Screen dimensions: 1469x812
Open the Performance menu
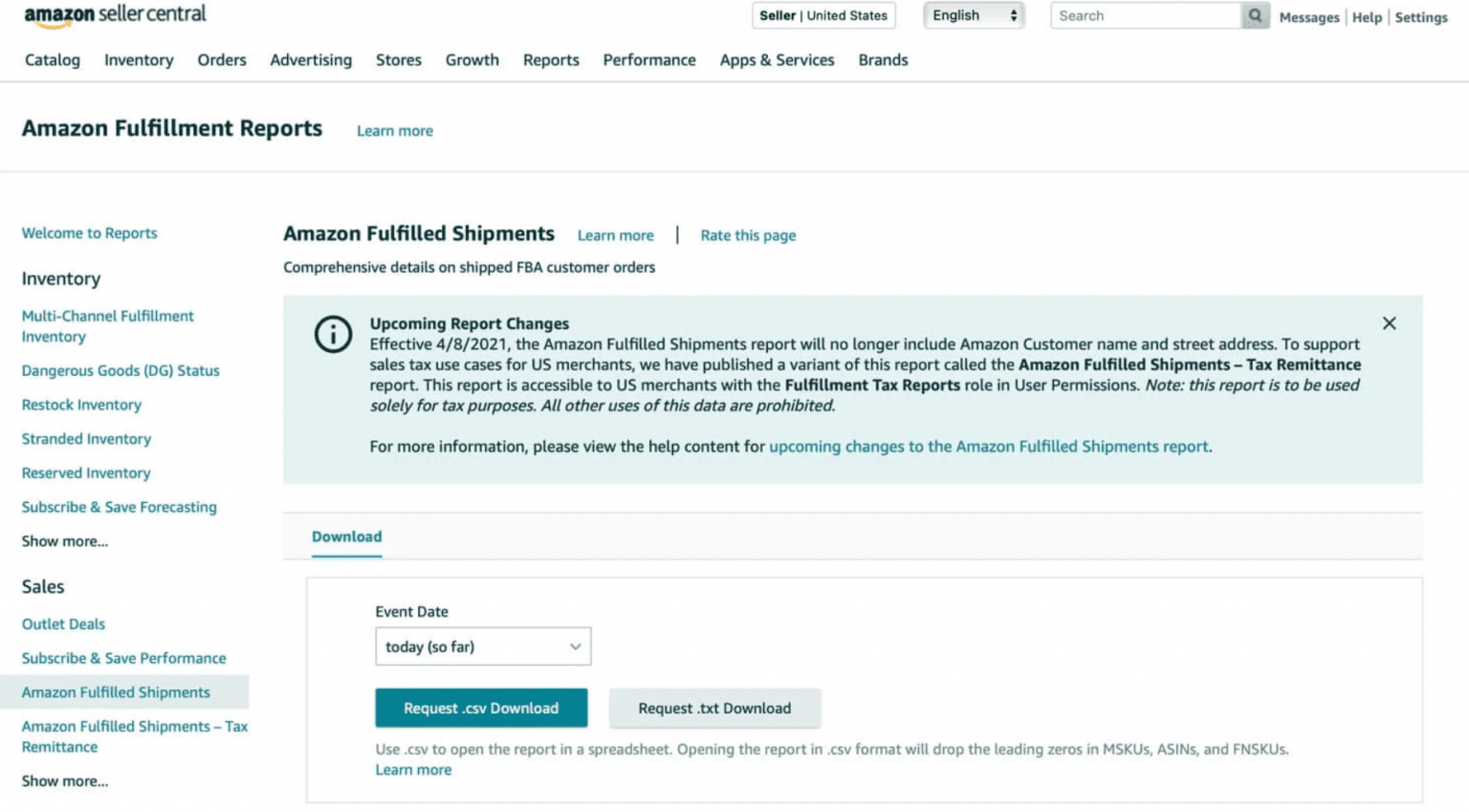tap(649, 59)
